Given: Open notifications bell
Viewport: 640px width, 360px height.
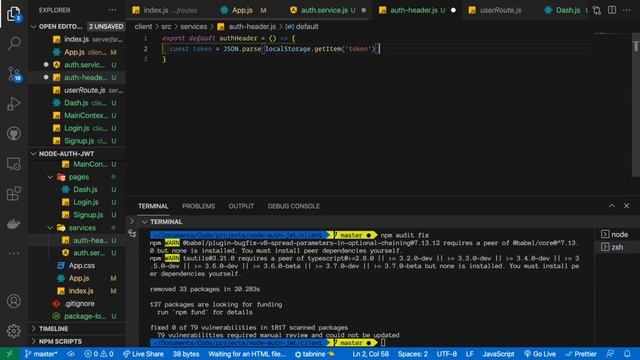Looking at the screenshot, I should tap(627, 354).
